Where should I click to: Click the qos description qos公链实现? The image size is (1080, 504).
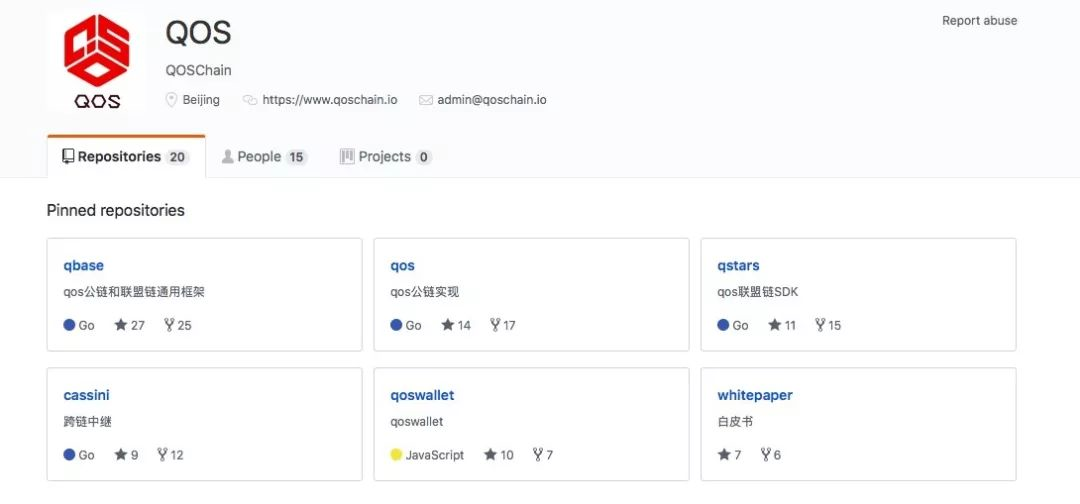point(424,292)
